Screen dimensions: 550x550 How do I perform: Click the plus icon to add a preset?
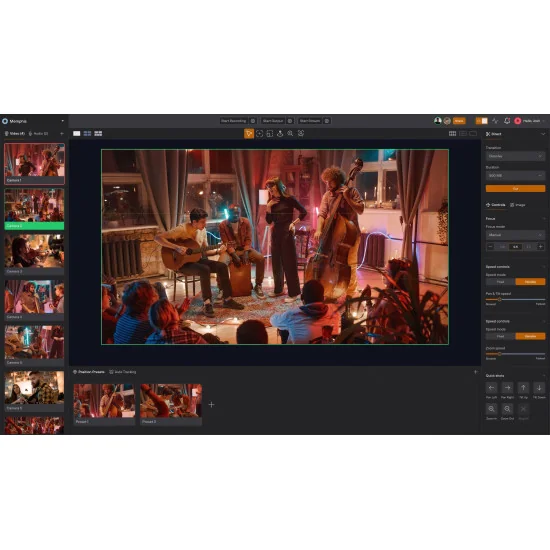pyautogui.click(x=211, y=404)
